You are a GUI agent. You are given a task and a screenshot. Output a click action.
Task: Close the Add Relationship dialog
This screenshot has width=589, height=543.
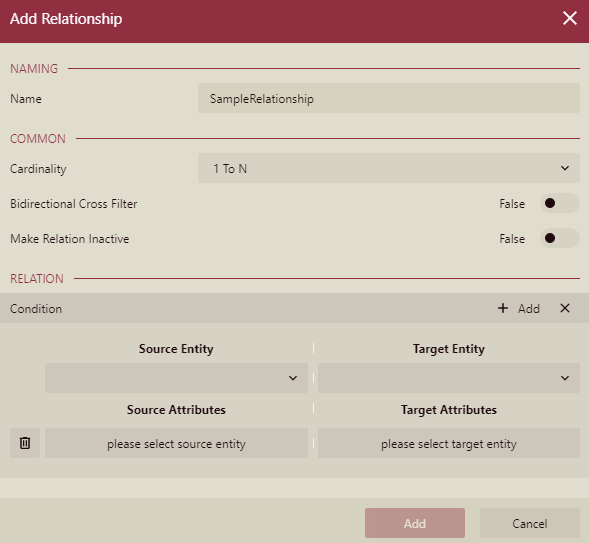click(x=569, y=18)
